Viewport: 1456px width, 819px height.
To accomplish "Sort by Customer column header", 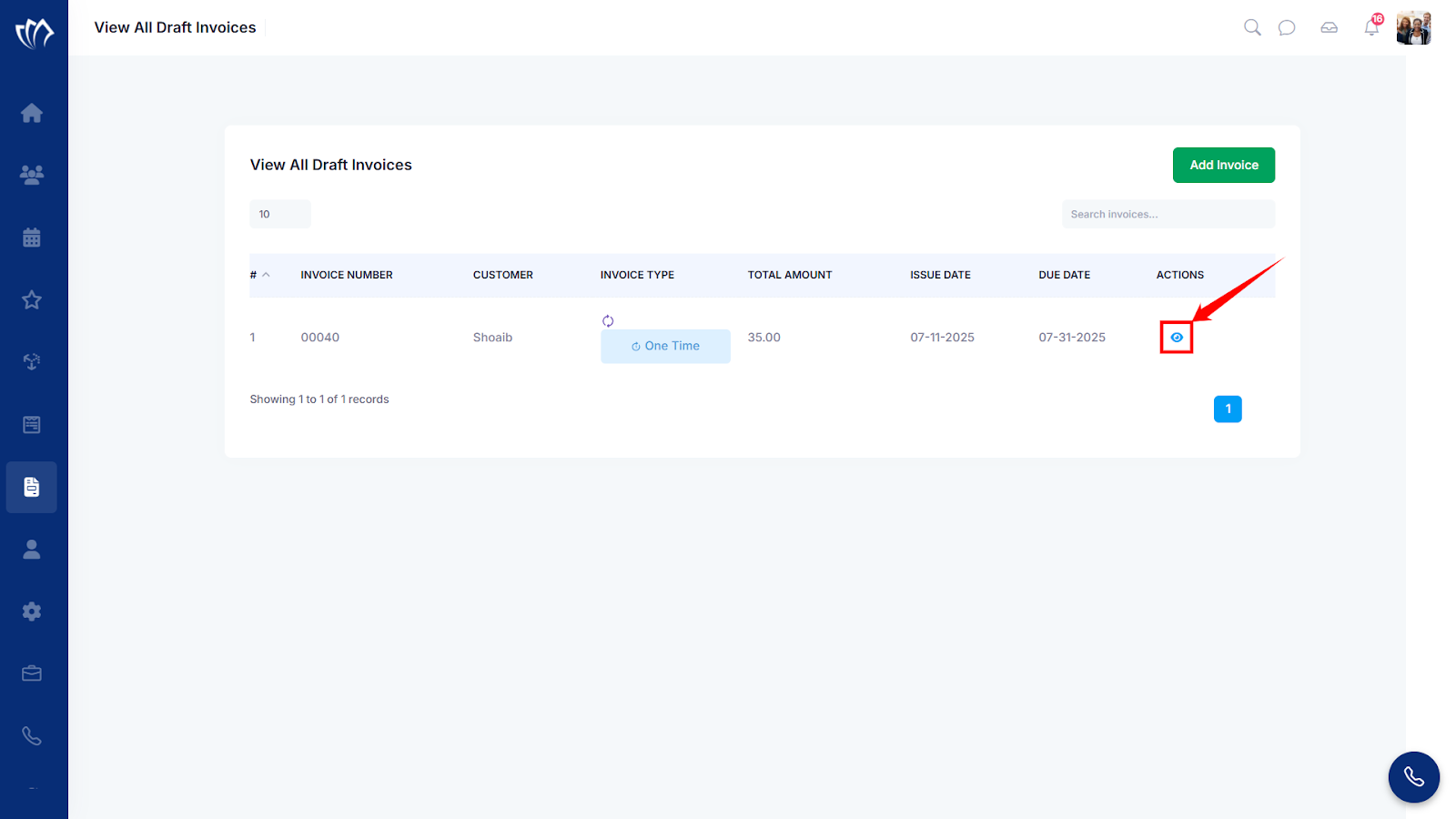I will tap(503, 275).
